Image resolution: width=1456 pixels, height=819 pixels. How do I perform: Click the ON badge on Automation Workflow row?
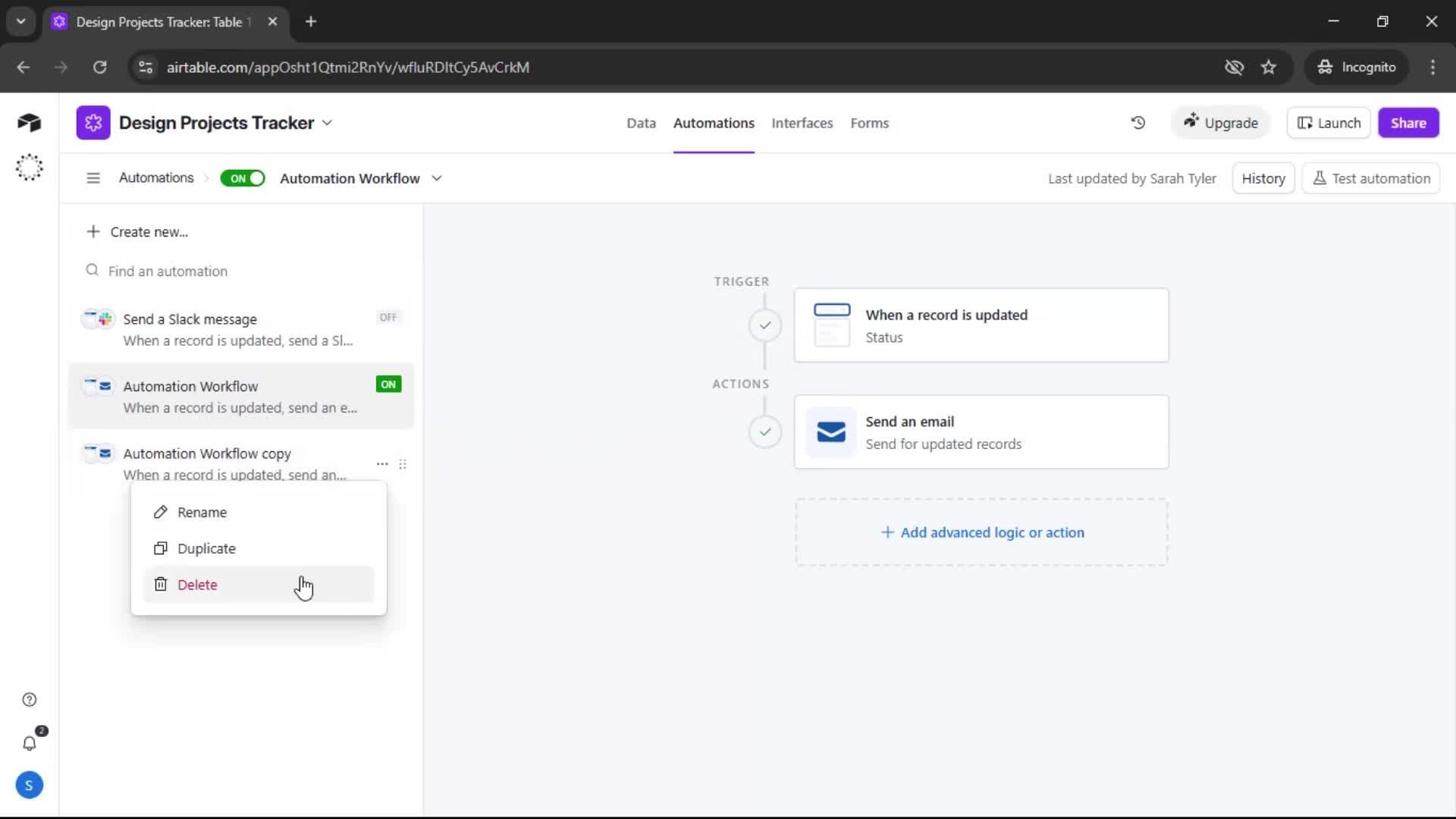click(x=388, y=384)
